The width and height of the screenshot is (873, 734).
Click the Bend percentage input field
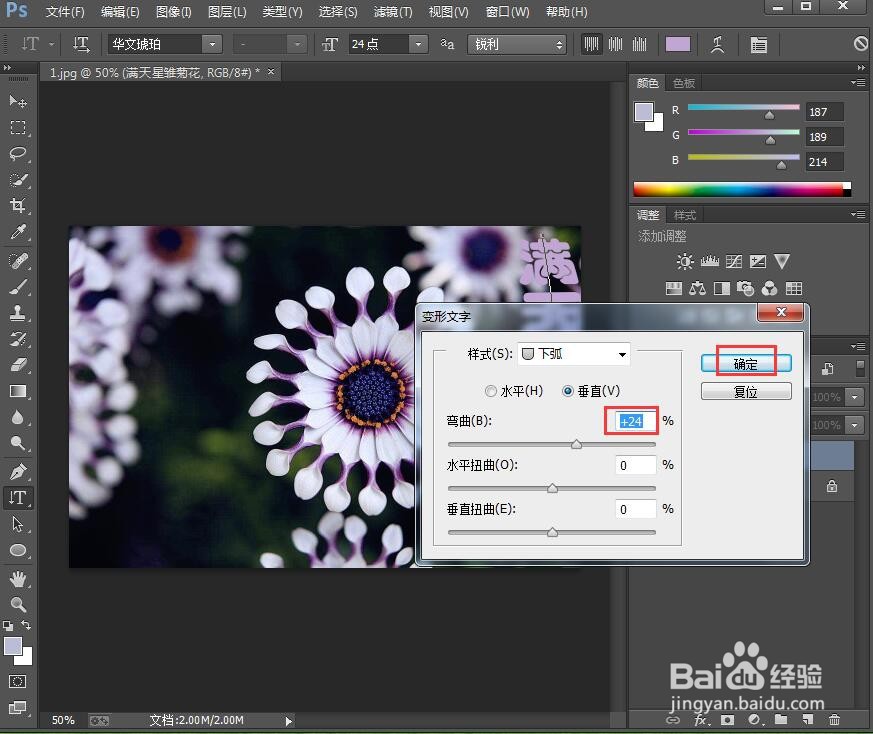[x=635, y=421]
